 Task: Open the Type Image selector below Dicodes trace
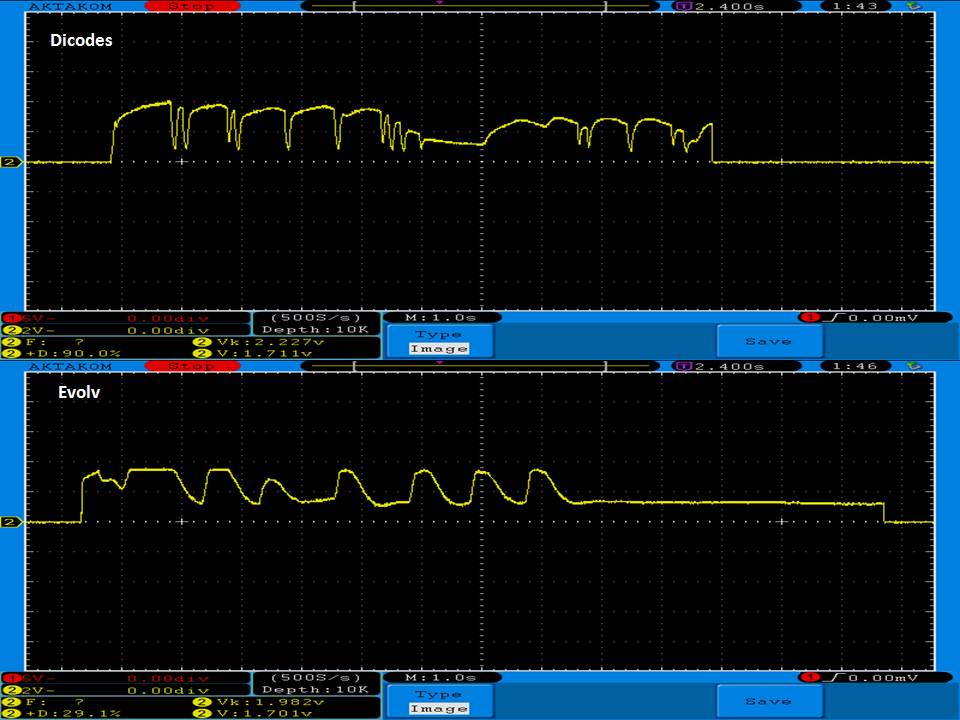(439, 341)
